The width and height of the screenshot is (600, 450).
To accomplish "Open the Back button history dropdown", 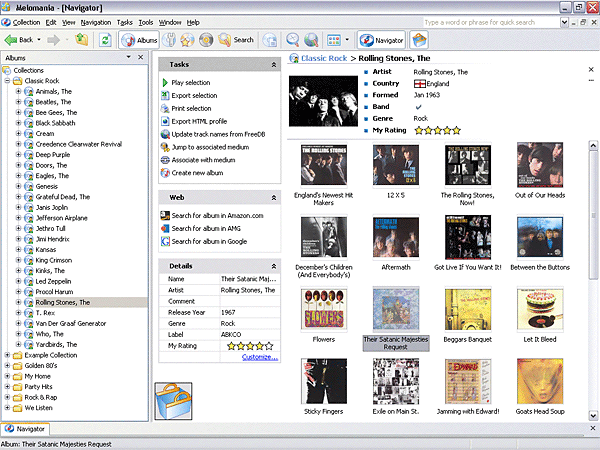I will pyautogui.click(x=39, y=40).
